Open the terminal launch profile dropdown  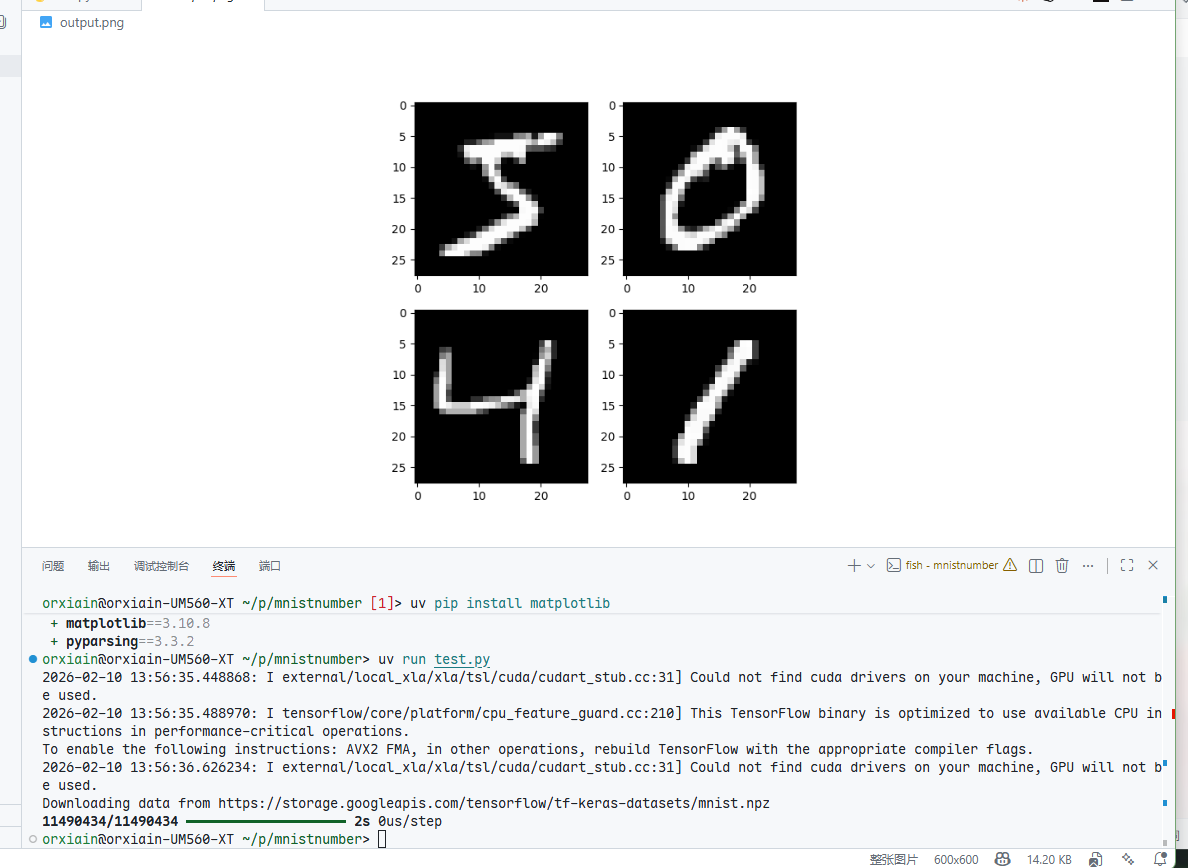tap(871, 565)
